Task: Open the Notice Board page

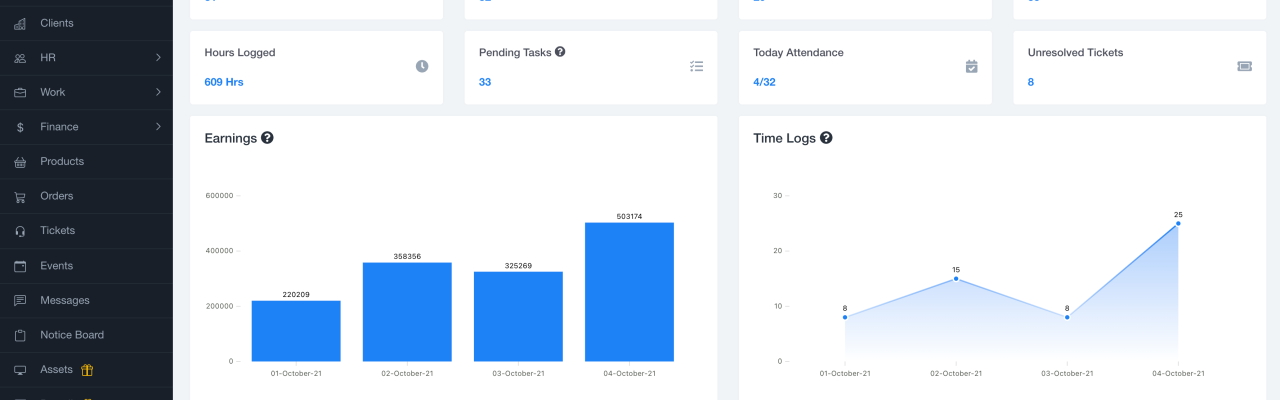Action: click(x=72, y=335)
